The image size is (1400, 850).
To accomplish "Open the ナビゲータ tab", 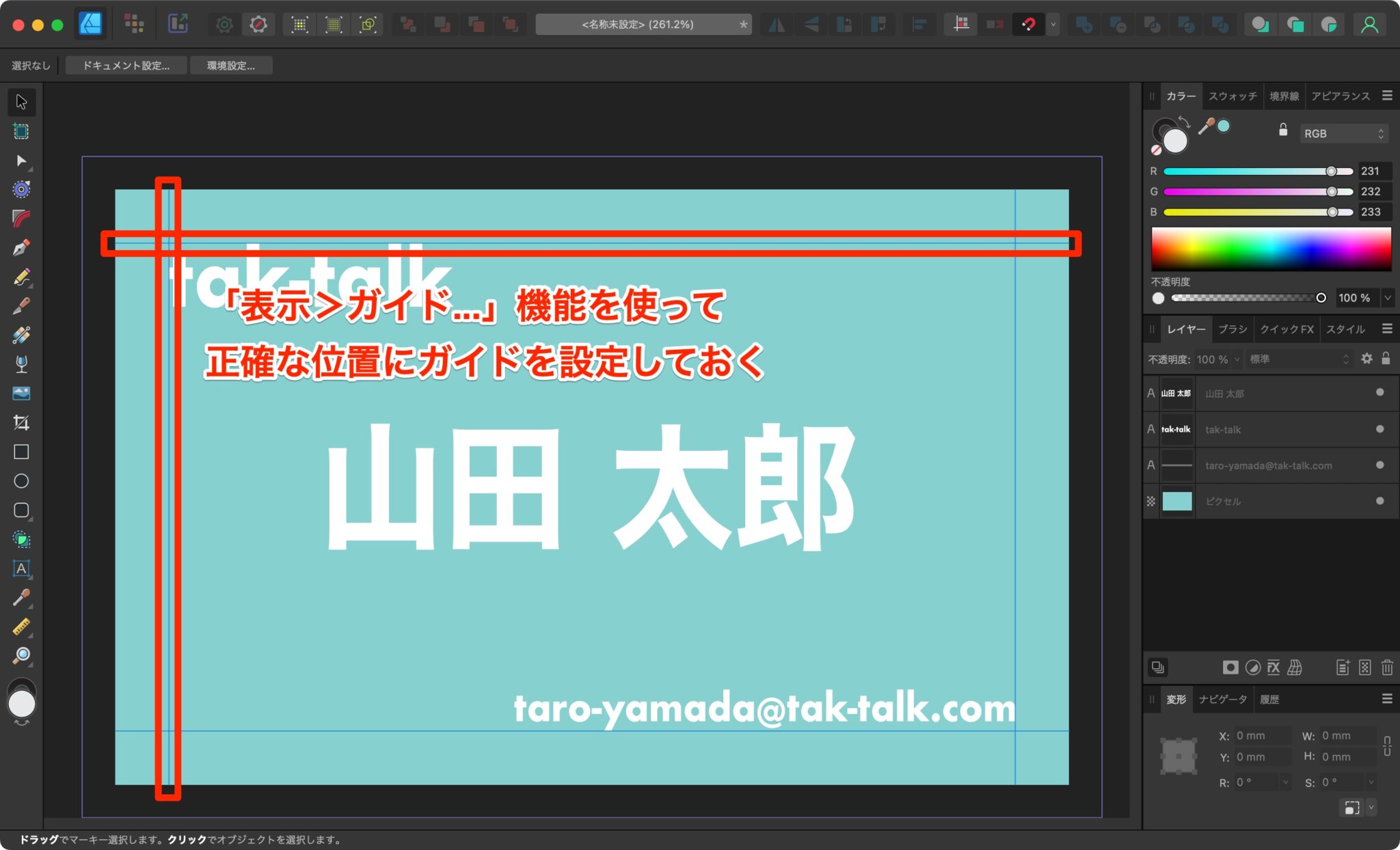I will 1223,699.
